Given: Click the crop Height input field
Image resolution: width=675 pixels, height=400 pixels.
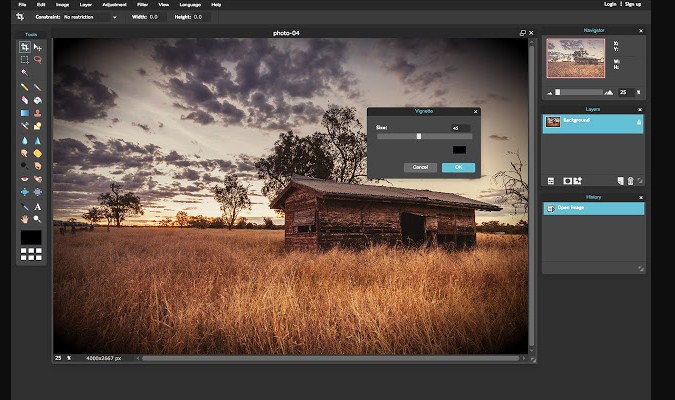Looking at the screenshot, I should pyautogui.click(x=199, y=17).
